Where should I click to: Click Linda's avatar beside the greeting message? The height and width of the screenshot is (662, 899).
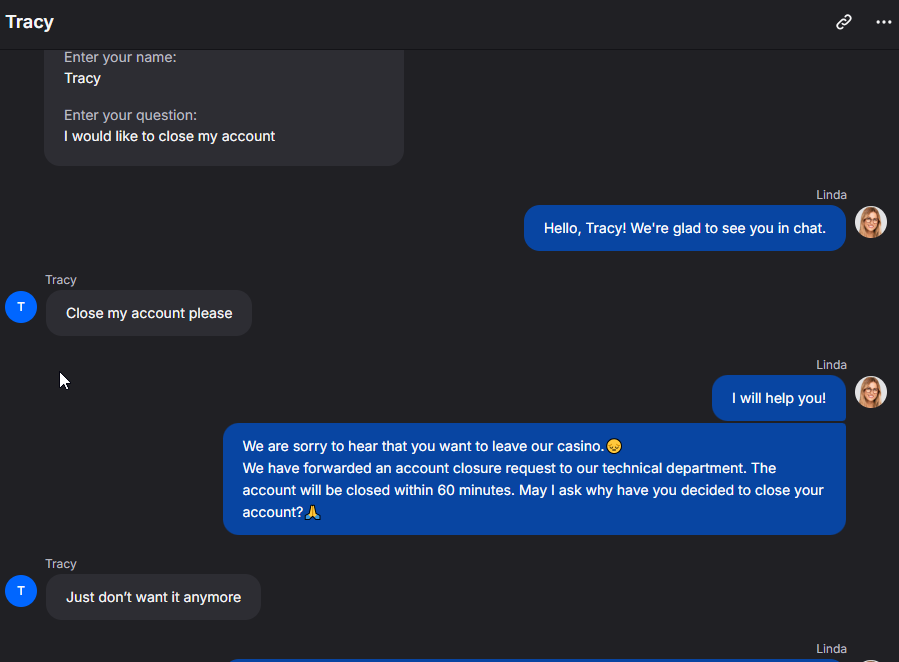870,222
